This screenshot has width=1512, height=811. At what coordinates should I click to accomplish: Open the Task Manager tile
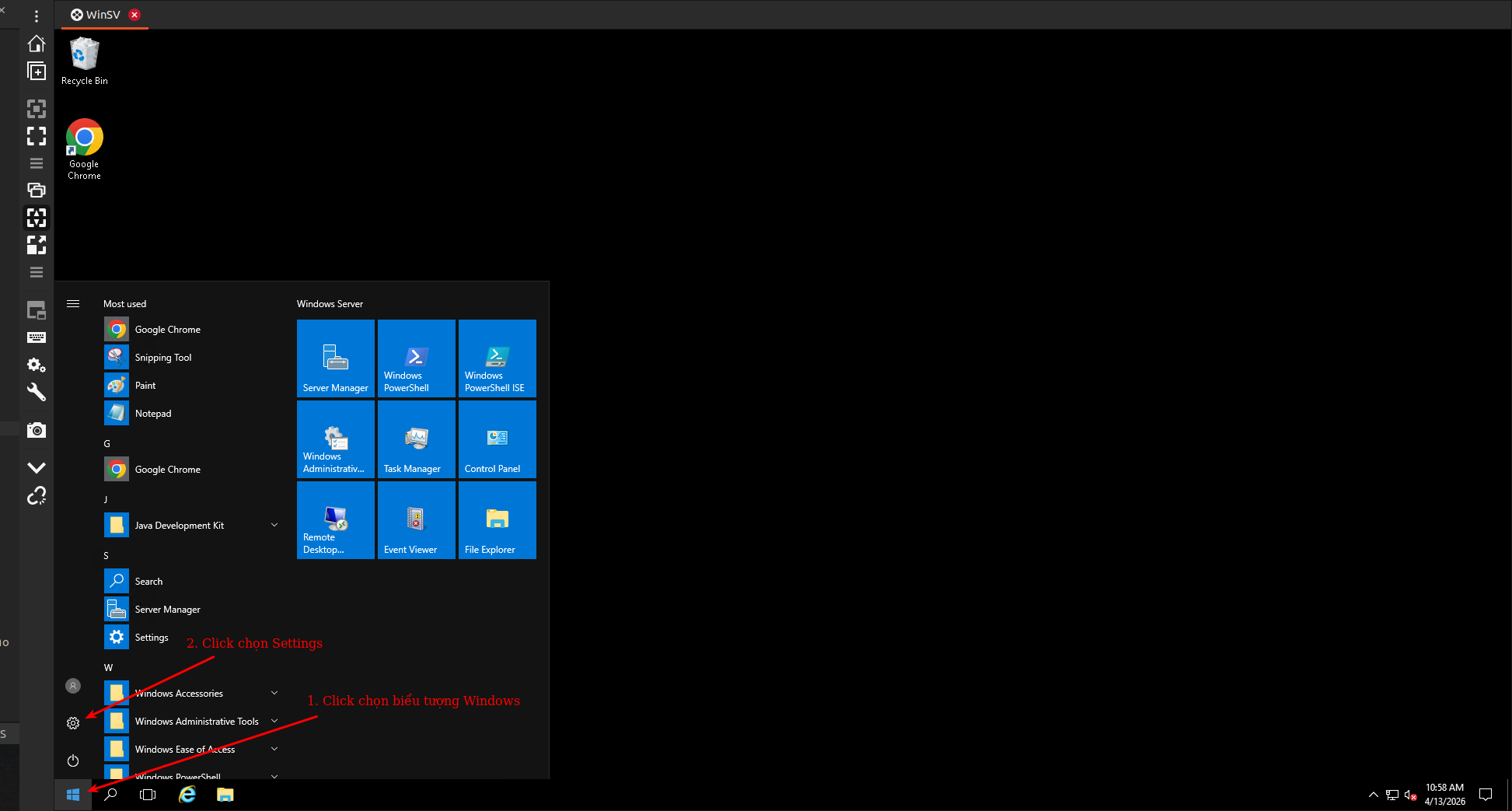coord(417,439)
